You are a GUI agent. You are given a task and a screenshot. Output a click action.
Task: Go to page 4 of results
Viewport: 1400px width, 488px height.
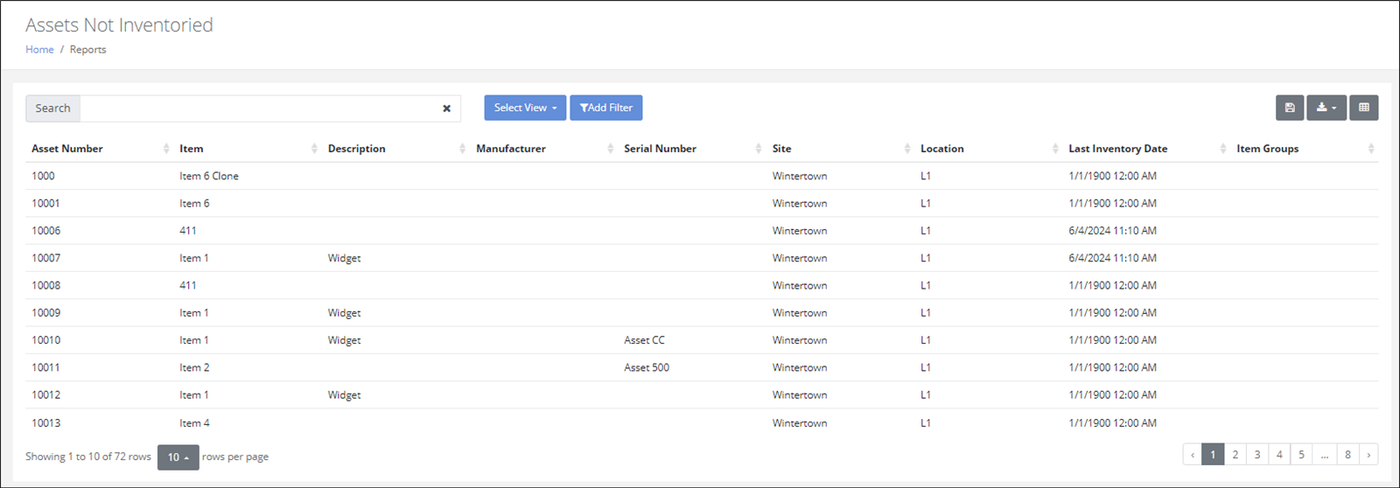[1279, 455]
